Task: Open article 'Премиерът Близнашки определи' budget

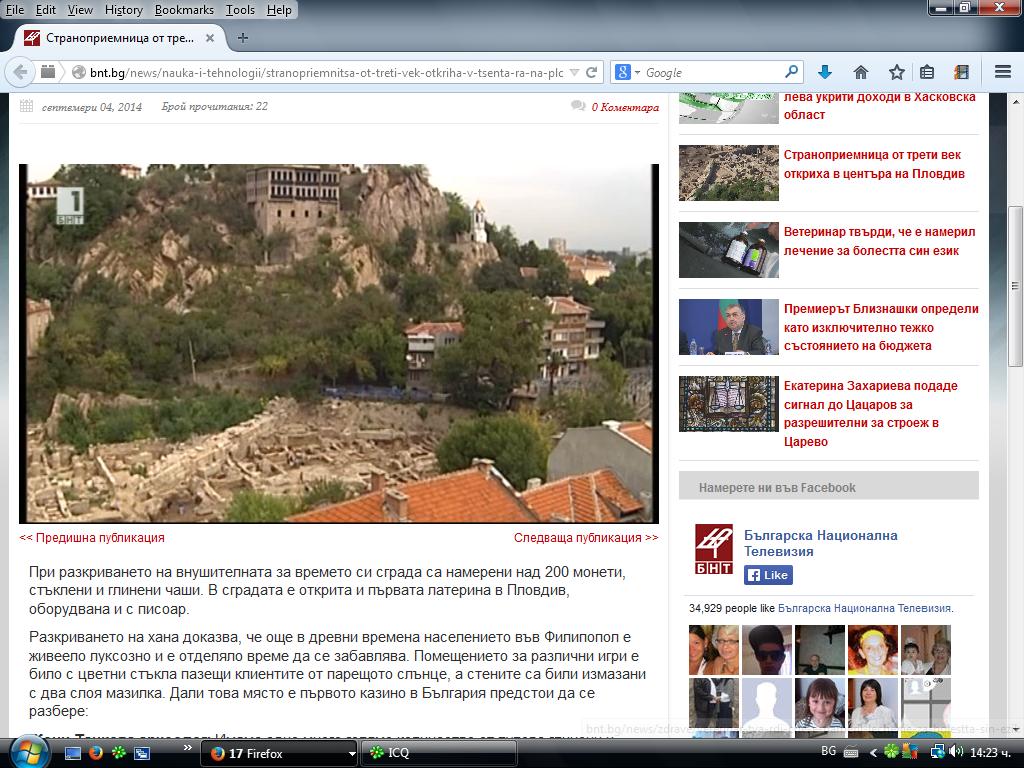Action: (x=881, y=327)
